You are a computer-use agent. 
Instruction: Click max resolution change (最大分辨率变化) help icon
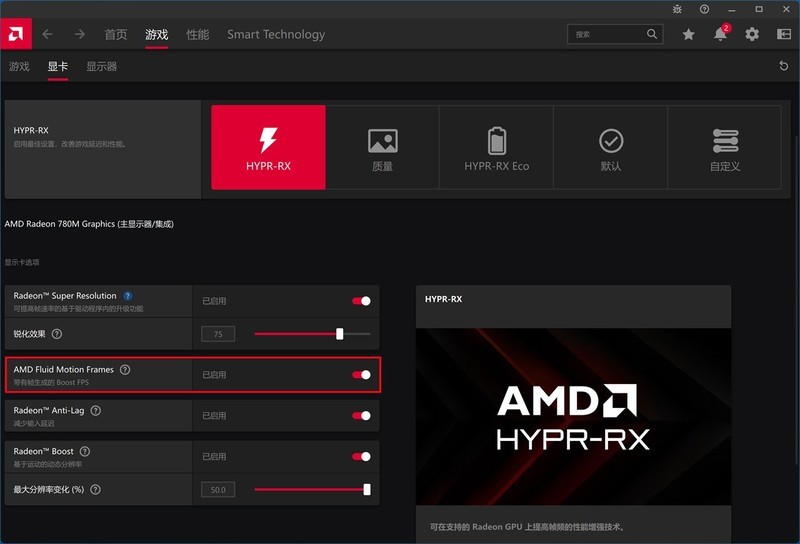(95, 489)
